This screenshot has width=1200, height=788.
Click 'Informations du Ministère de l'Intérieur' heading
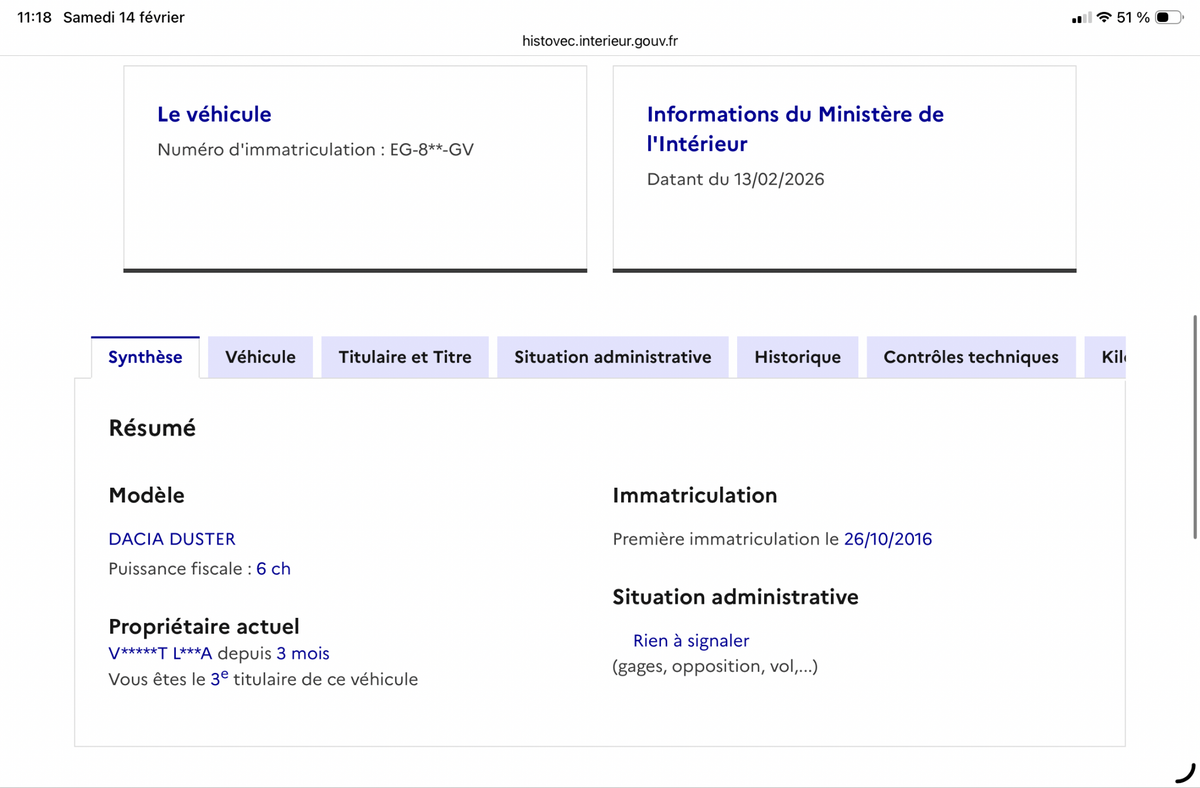tap(795, 128)
